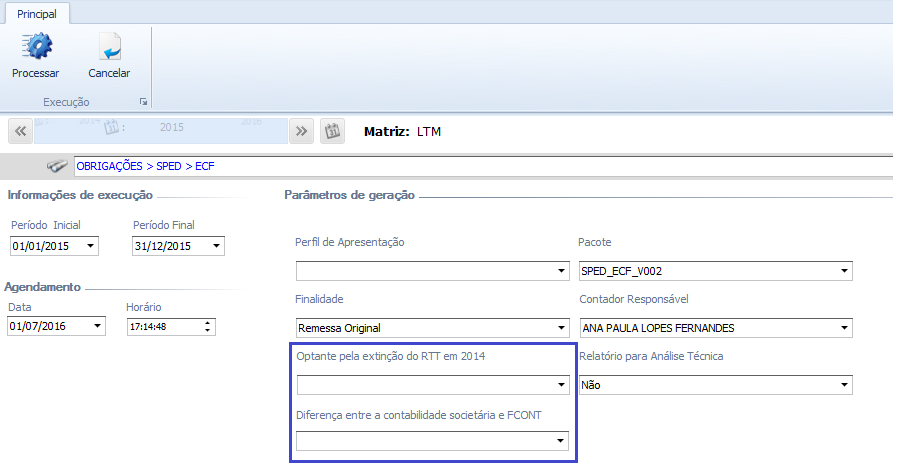Click the Cancelar document icon
903x475 pixels.
click(109, 47)
